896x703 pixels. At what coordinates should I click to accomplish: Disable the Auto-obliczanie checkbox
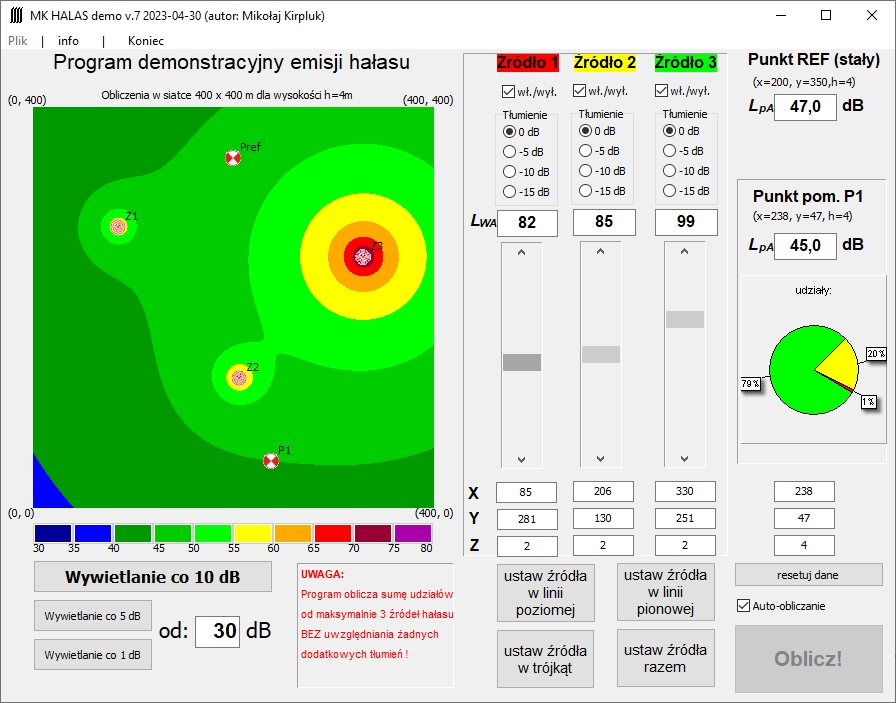point(743,605)
